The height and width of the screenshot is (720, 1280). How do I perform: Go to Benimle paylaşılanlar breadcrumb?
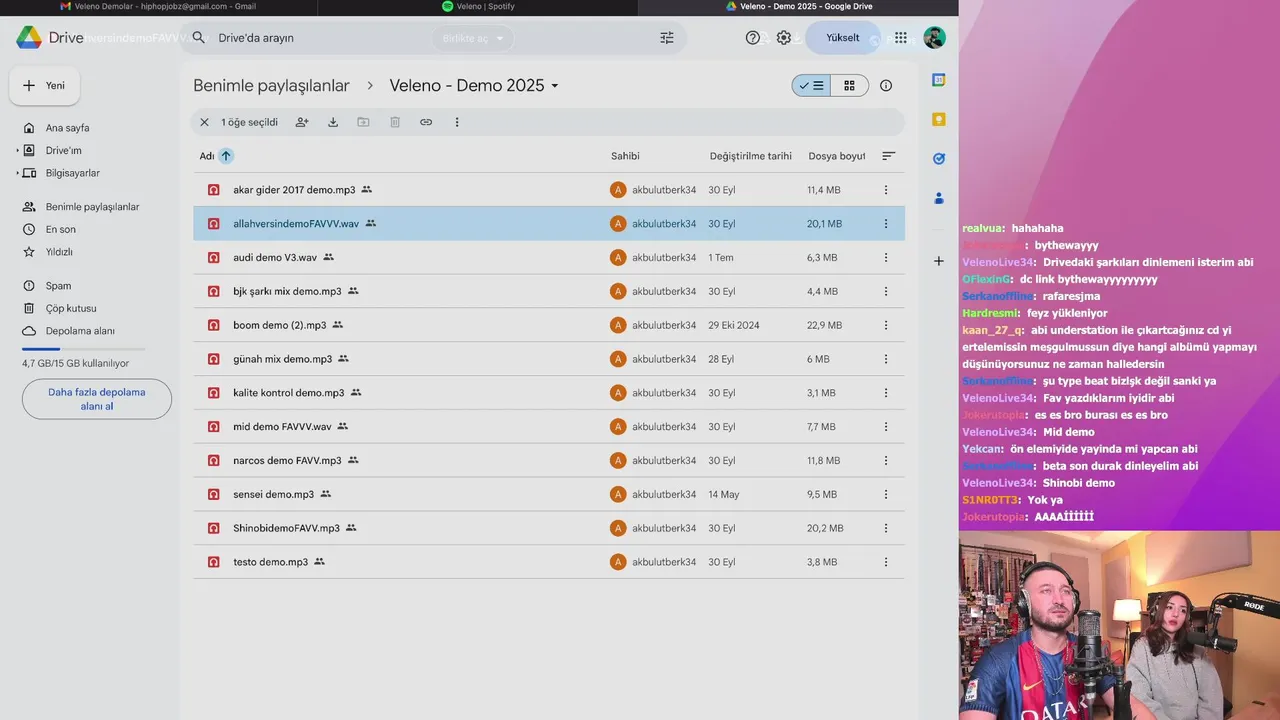point(271,86)
